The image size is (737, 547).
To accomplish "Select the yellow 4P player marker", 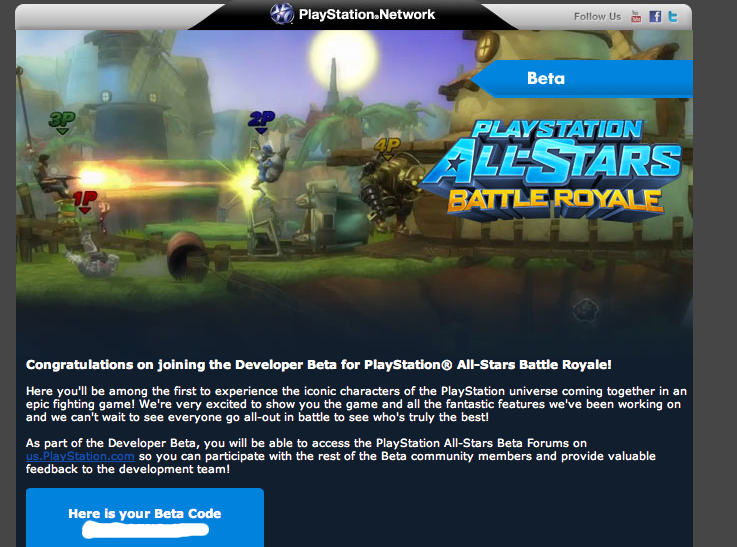I will (386, 148).
